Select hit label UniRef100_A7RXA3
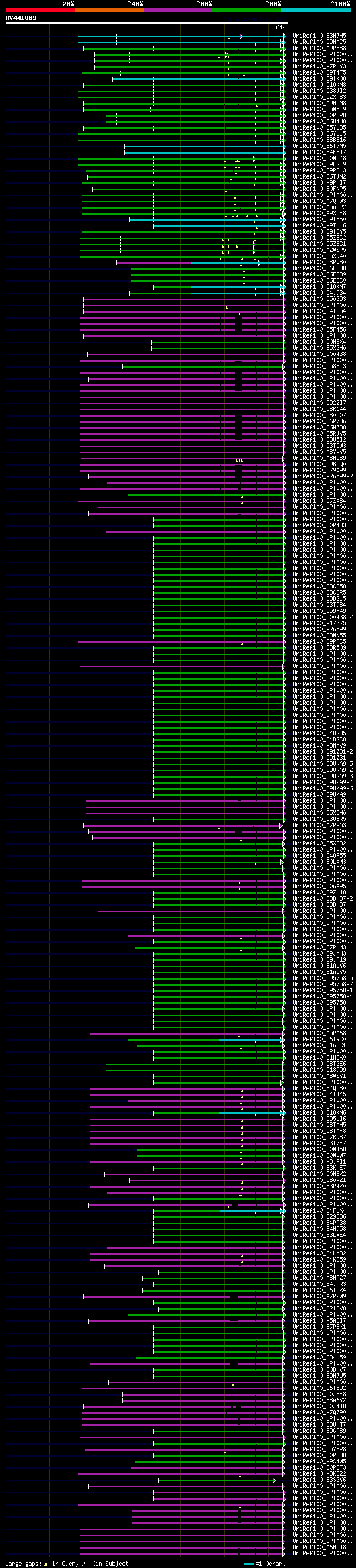This screenshot has width=356, height=1568. [319, 825]
